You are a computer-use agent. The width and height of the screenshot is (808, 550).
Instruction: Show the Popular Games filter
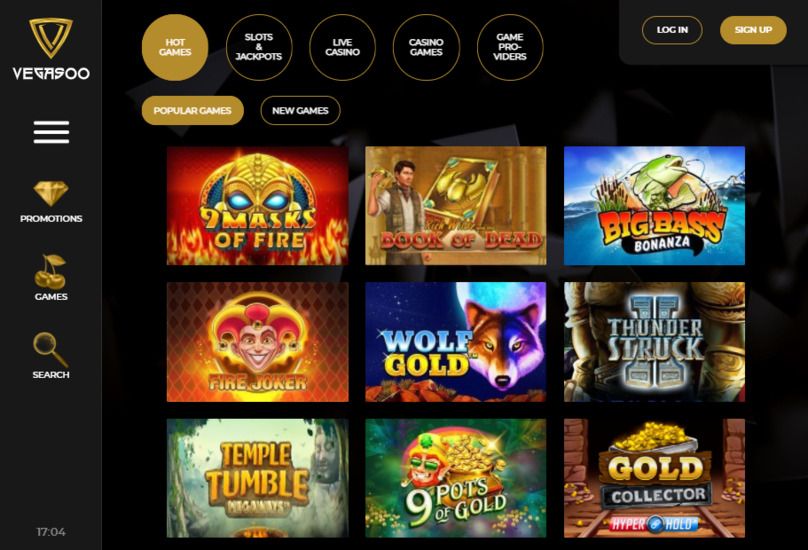pyautogui.click(x=193, y=110)
